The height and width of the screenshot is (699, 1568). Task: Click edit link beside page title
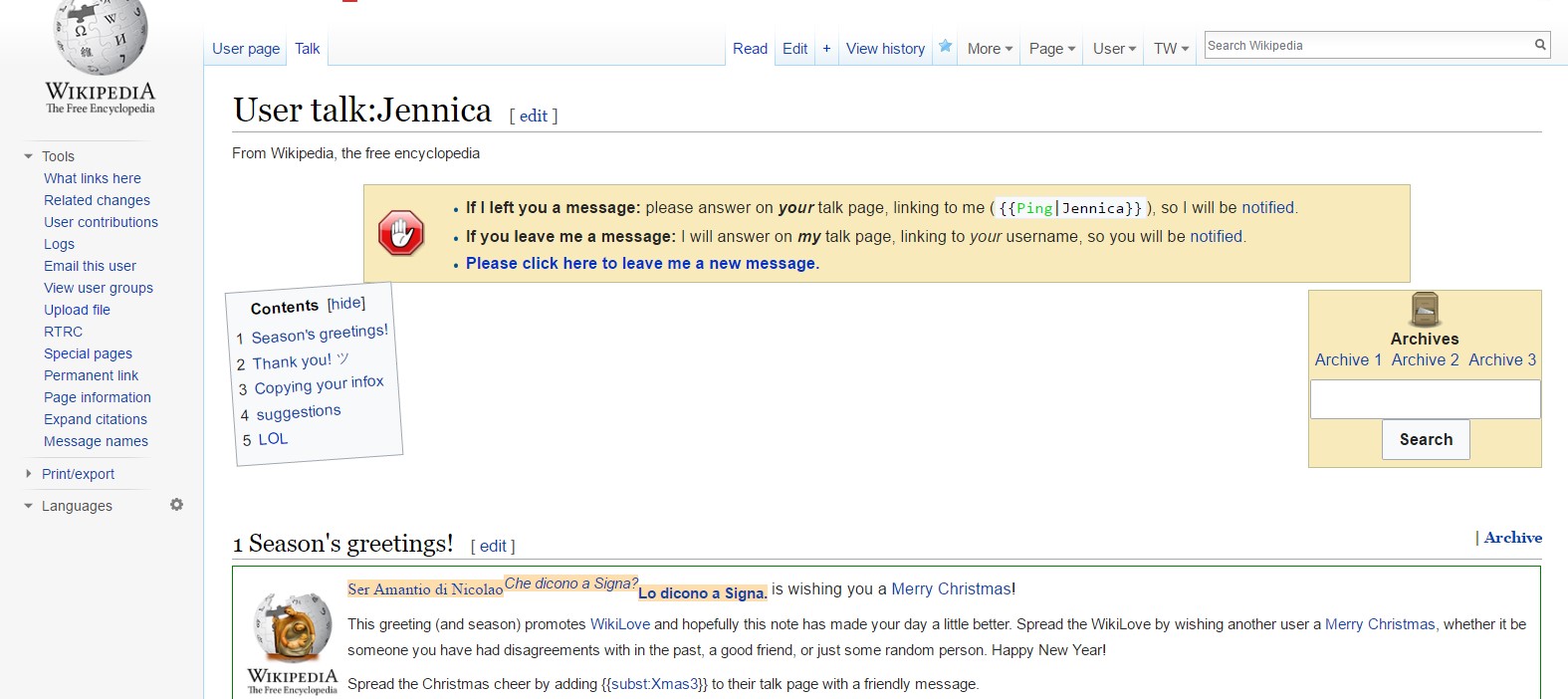pos(534,116)
